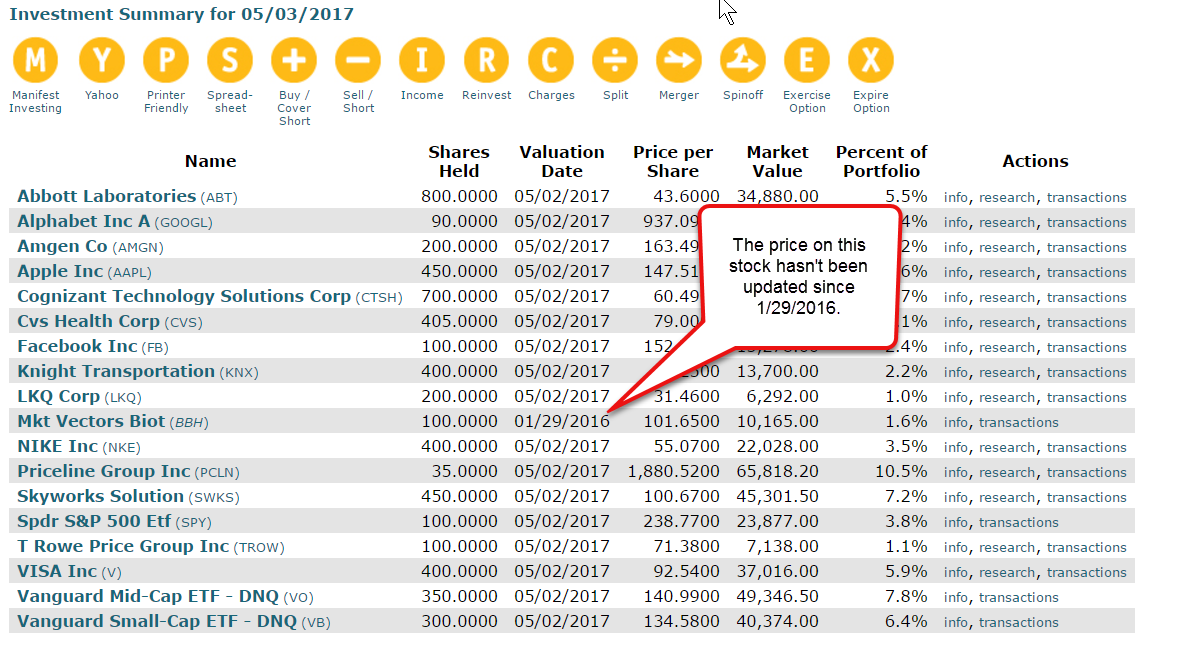Viewport: 1189px width, 651px height.
Task: Click the Sell / Short icon
Action: point(358,60)
